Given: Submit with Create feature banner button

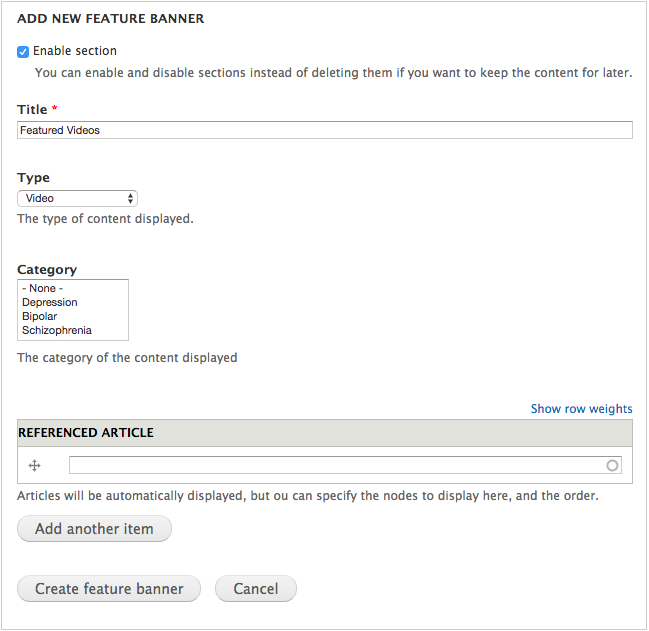Looking at the screenshot, I should 109,589.
